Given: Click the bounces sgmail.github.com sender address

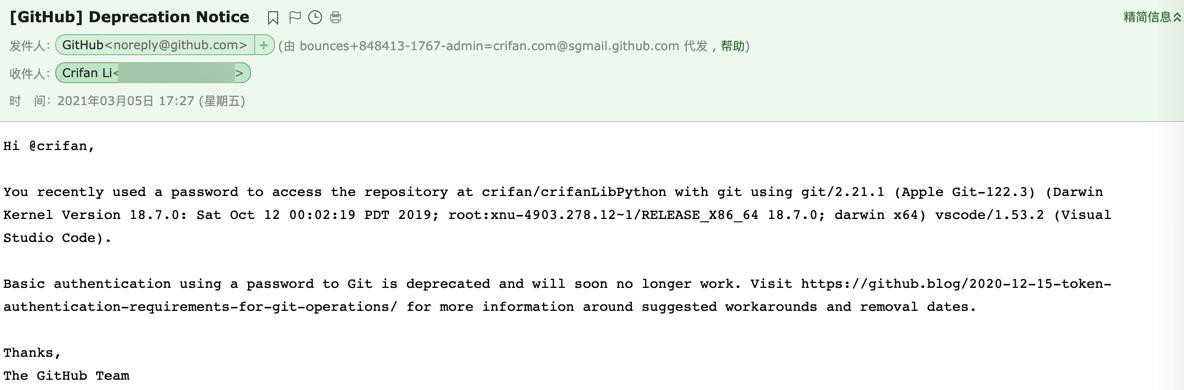Looking at the screenshot, I should (x=489, y=46).
